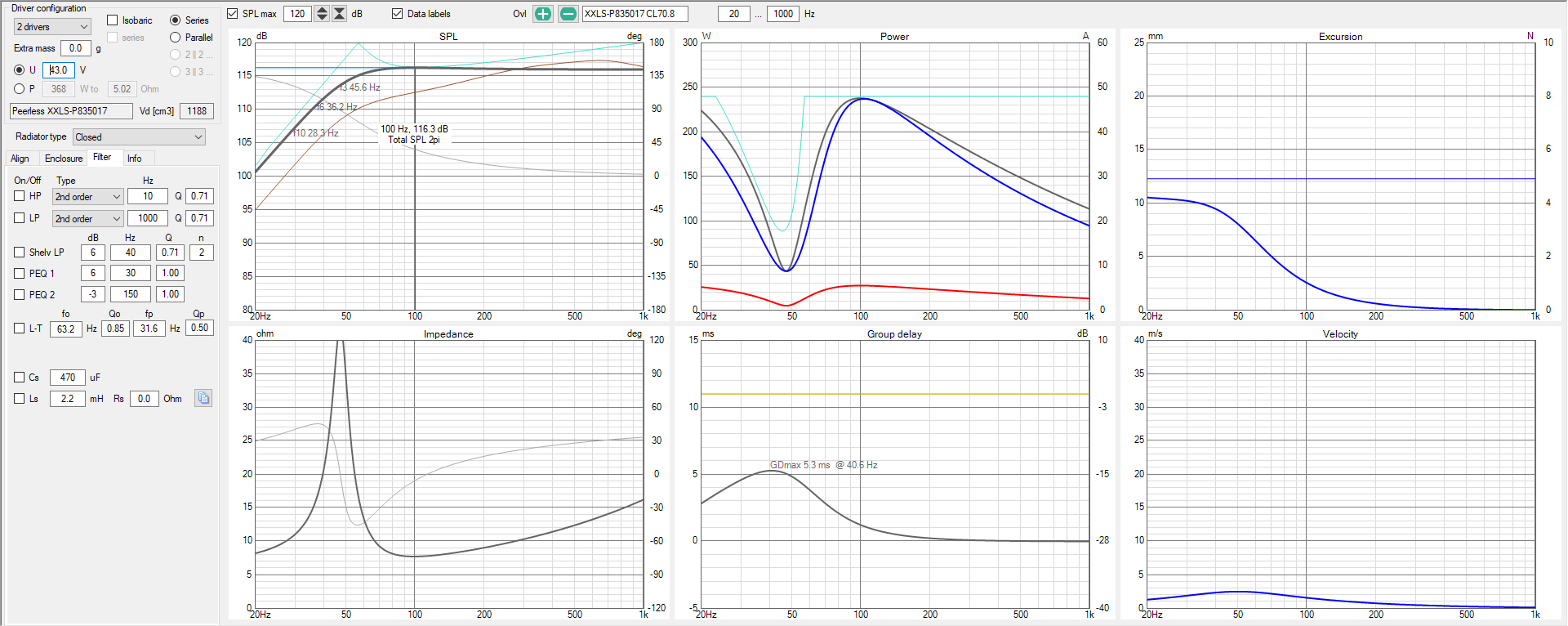
Task: Enable the Cs capacitor checkbox
Action: click(20, 378)
